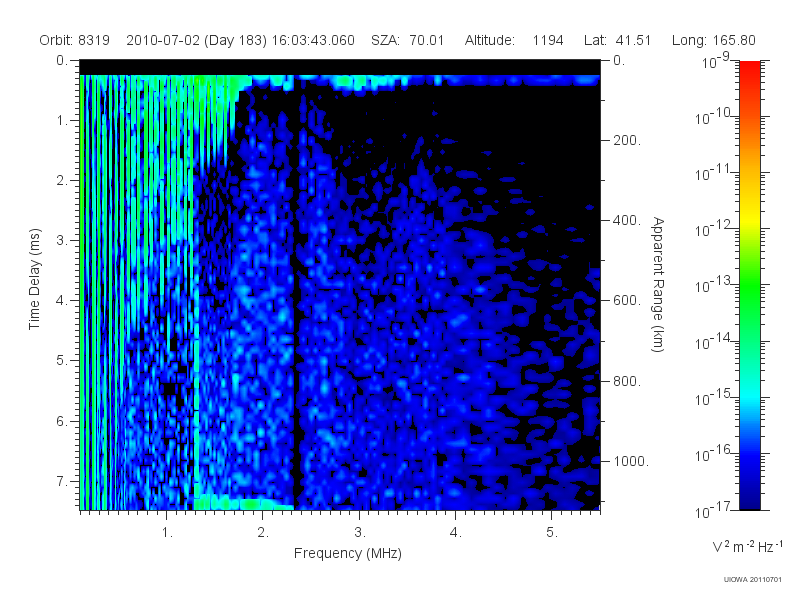Click the 'Orbit: 8319' header text
800x600 pixels.
click(x=74, y=40)
